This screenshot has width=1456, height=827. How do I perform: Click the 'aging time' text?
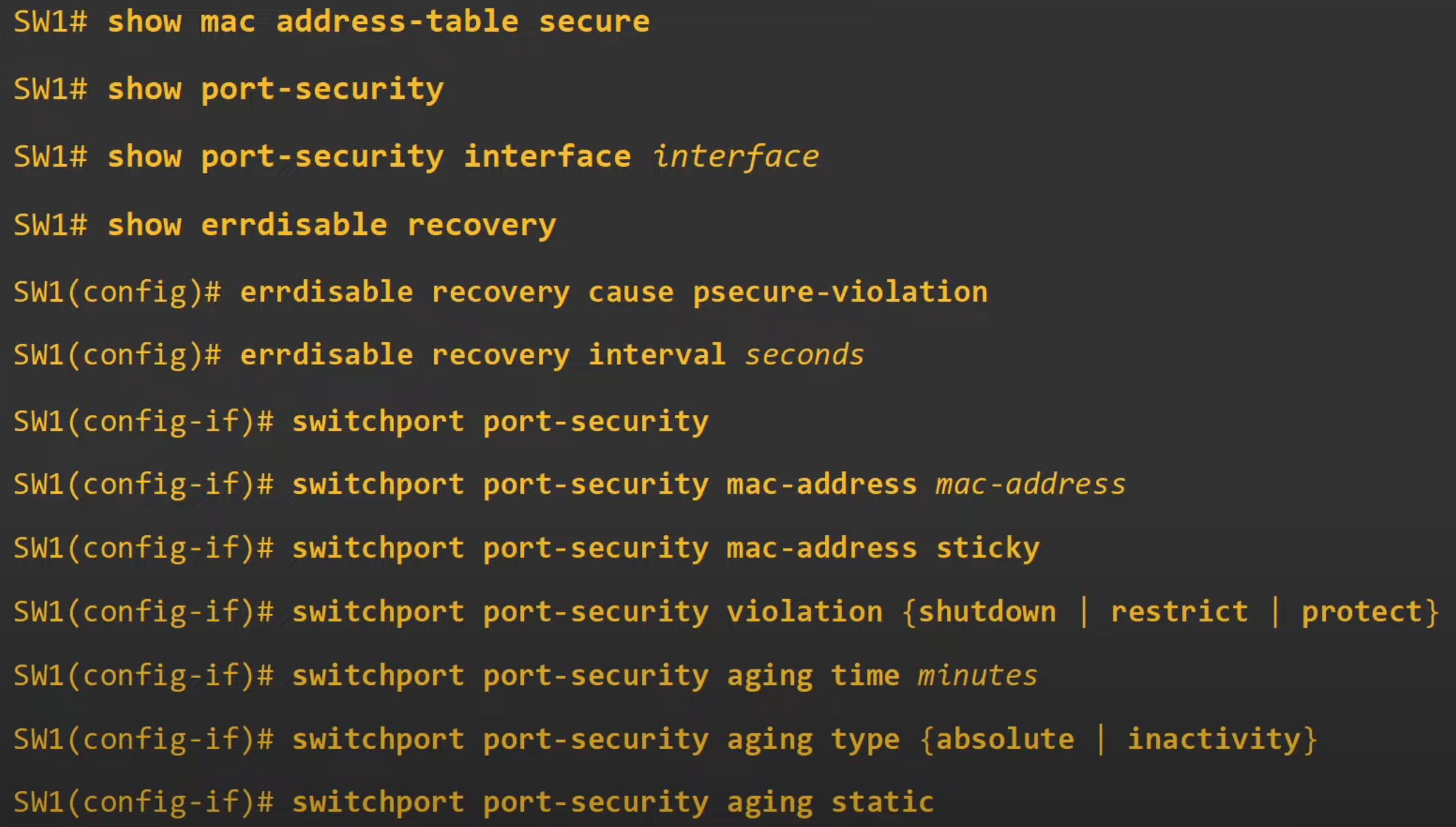(813, 675)
